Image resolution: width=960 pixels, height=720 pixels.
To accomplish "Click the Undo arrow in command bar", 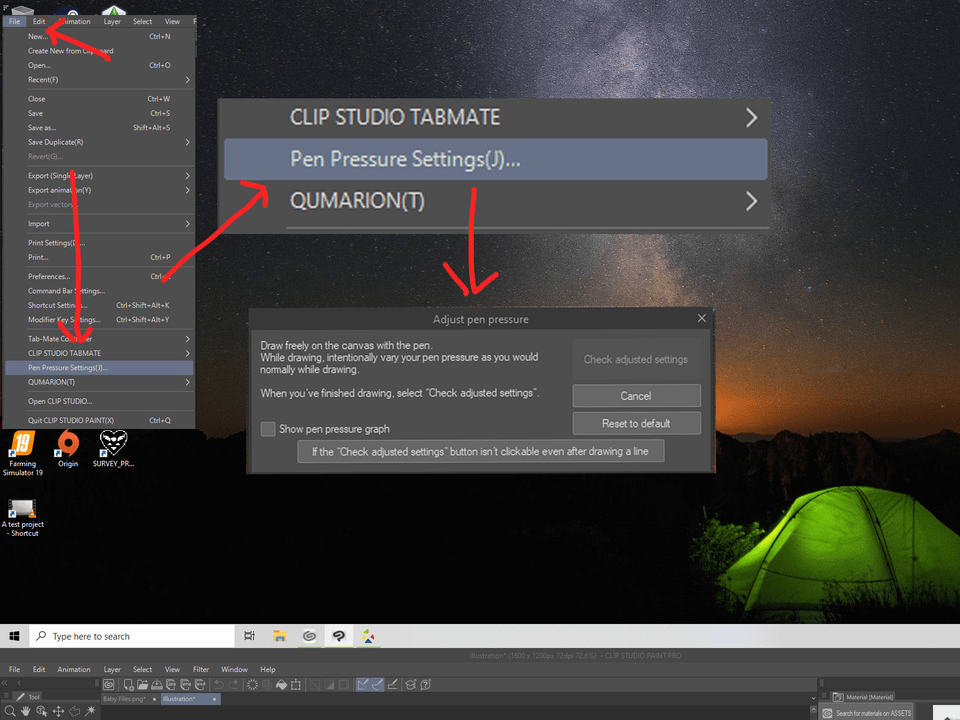I will 218,685.
